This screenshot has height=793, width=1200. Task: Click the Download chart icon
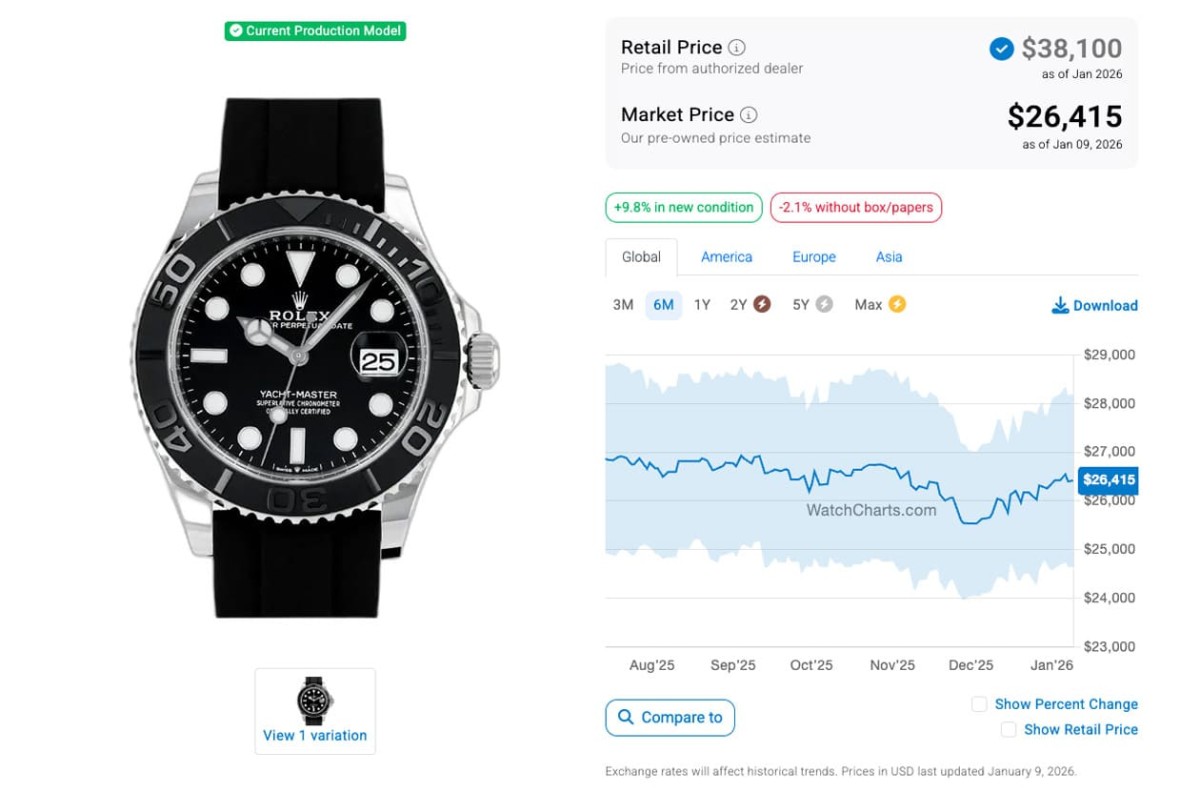click(x=1060, y=305)
